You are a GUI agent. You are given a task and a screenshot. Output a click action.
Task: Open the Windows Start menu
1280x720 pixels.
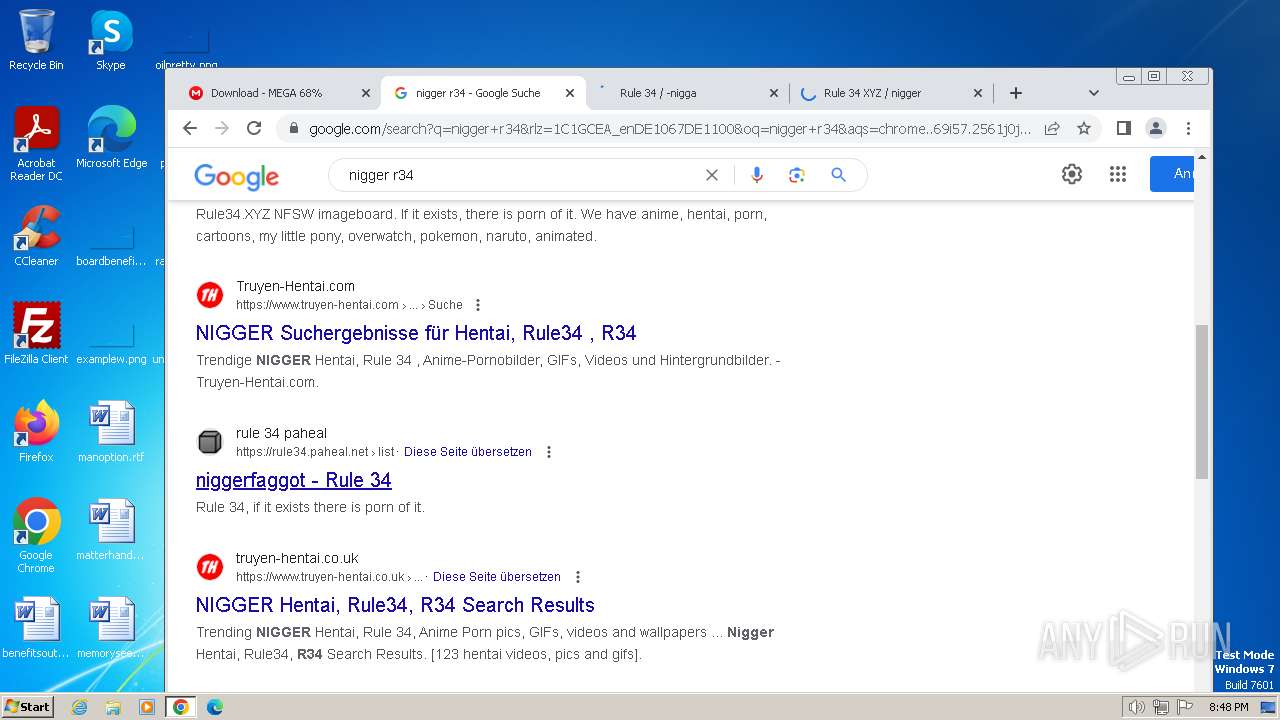click(x=27, y=707)
